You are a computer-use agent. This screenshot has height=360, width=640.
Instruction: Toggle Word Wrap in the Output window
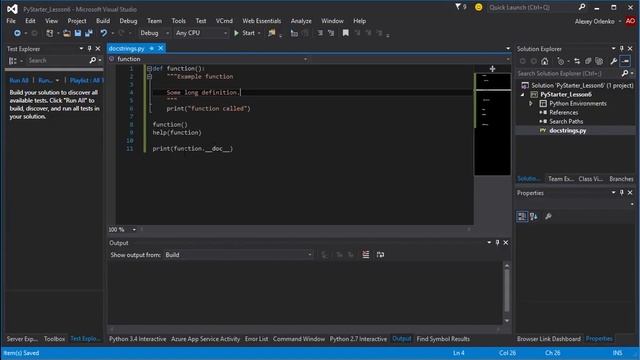click(x=380, y=255)
